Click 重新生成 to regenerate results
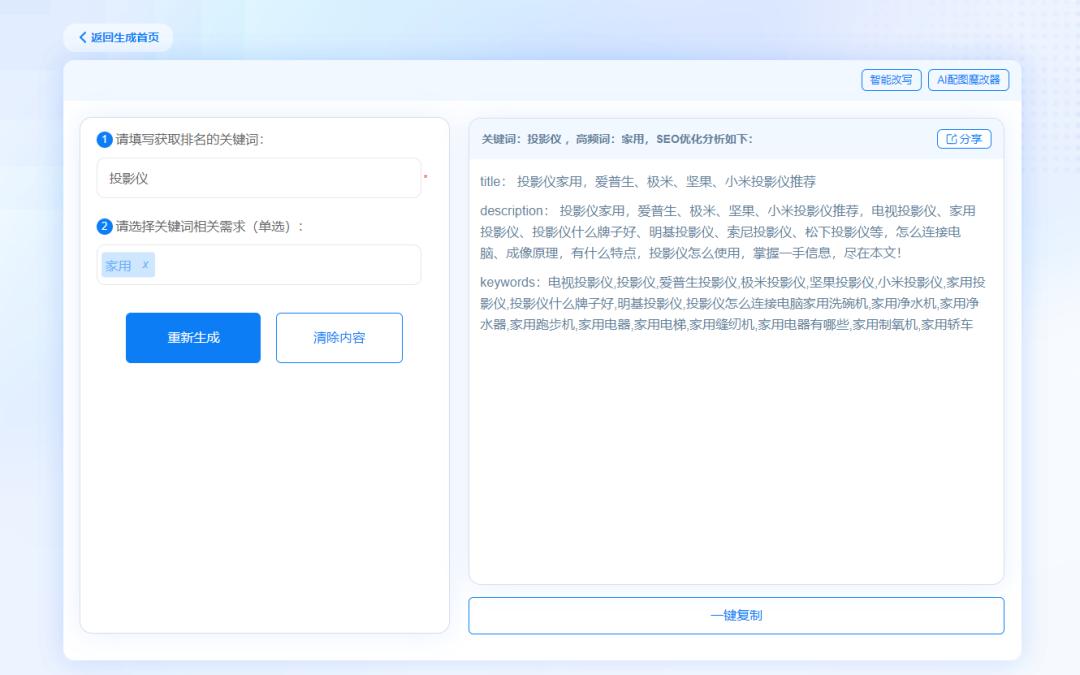The width and height of the screenshot is (1080, 675). [x=192, y=337]
